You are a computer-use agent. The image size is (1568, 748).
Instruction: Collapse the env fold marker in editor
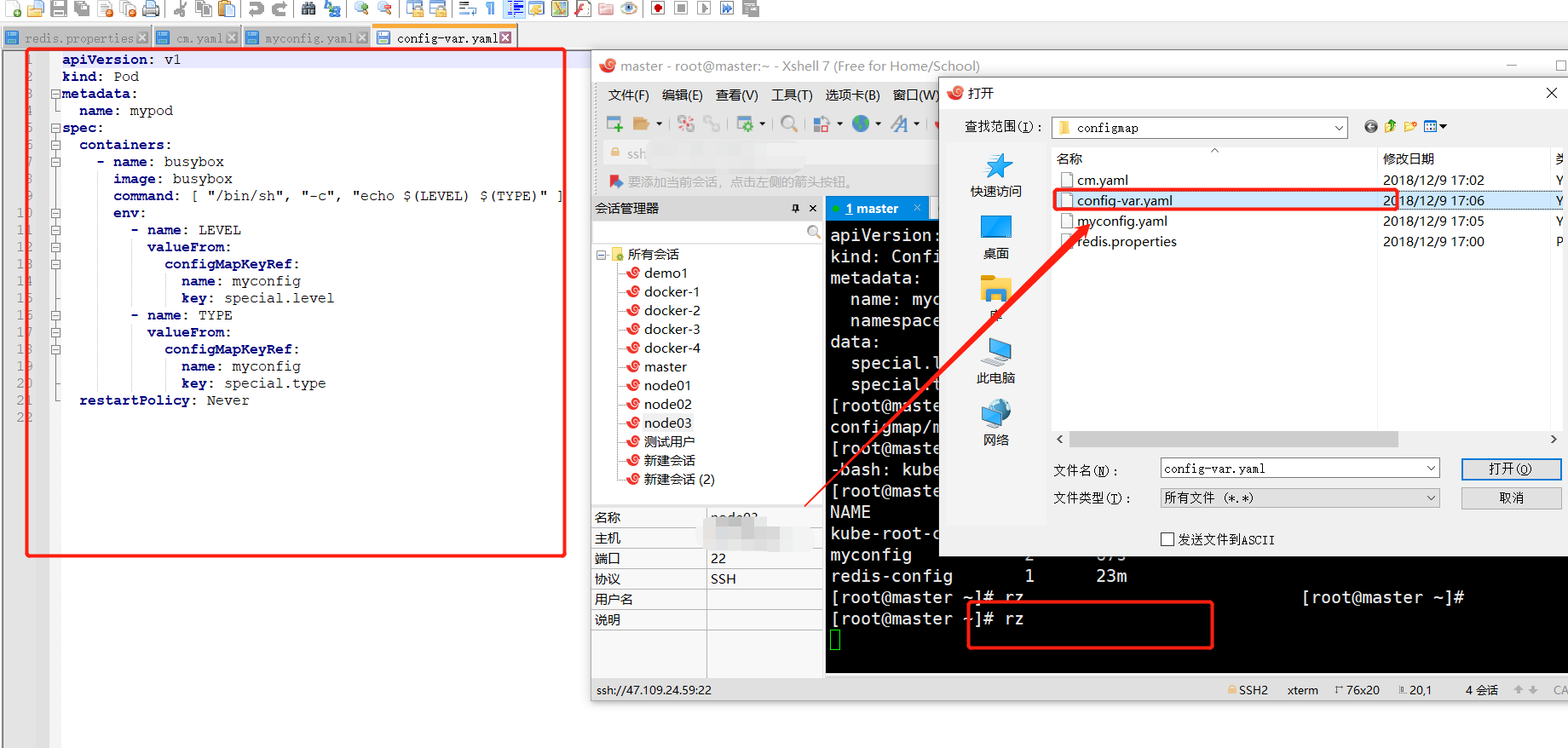click(x=55, y=213)
